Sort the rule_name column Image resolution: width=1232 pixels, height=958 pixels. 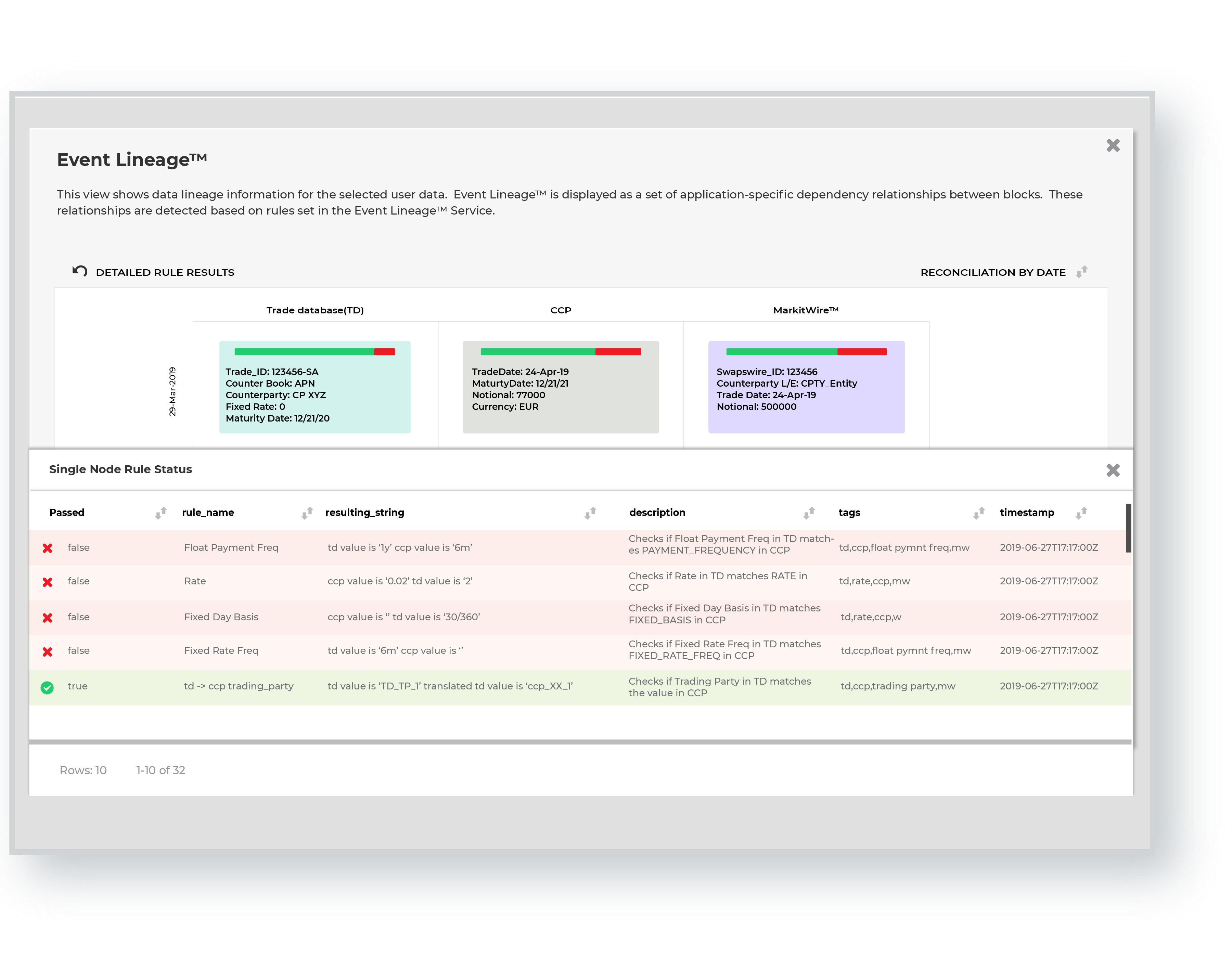(x=307, y=513)
